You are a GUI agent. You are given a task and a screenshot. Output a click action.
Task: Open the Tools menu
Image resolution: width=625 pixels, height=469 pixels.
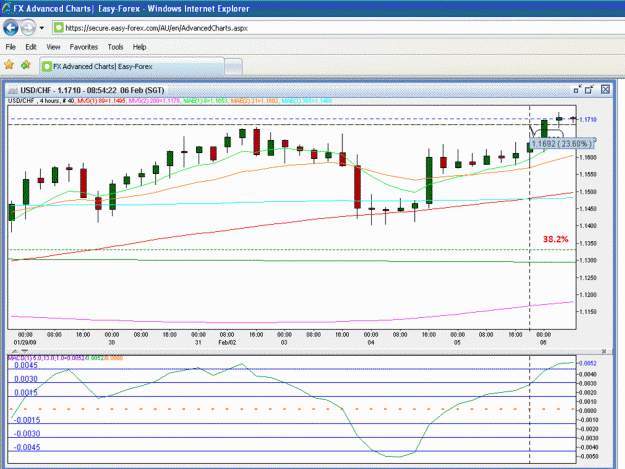(x=115, y=47)
